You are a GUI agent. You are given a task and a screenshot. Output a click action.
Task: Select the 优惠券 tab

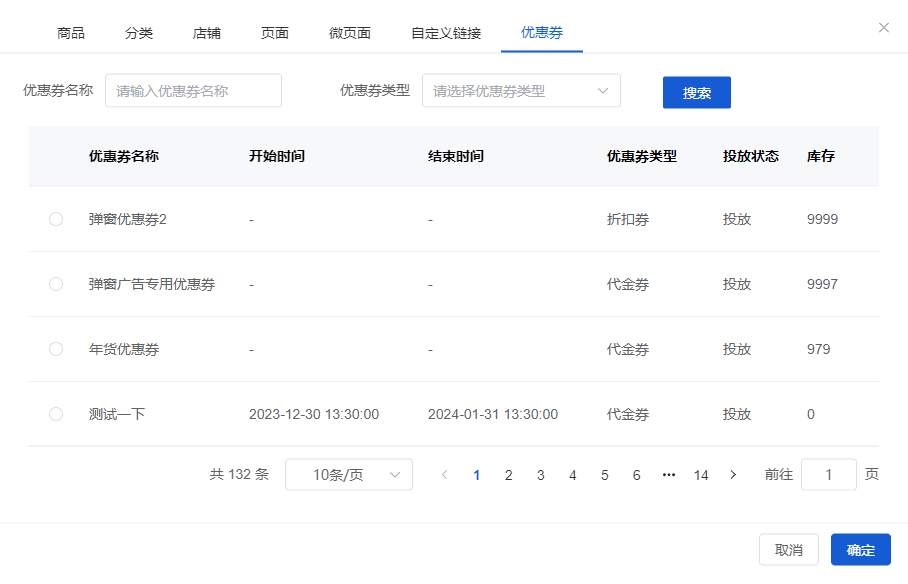(541, 32)
